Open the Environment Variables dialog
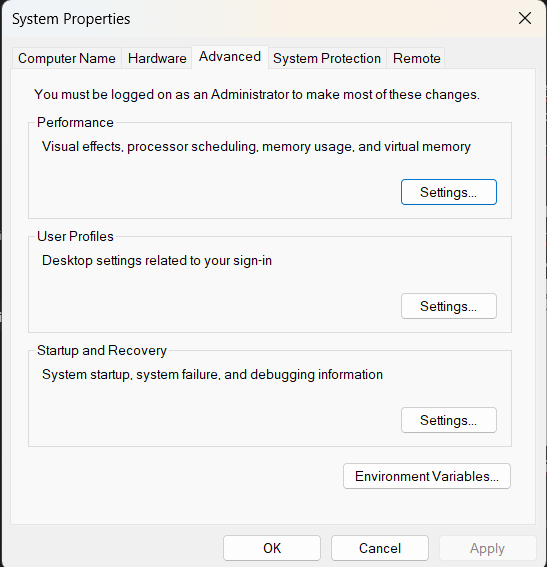547x567 pixels. click(427, 476)
